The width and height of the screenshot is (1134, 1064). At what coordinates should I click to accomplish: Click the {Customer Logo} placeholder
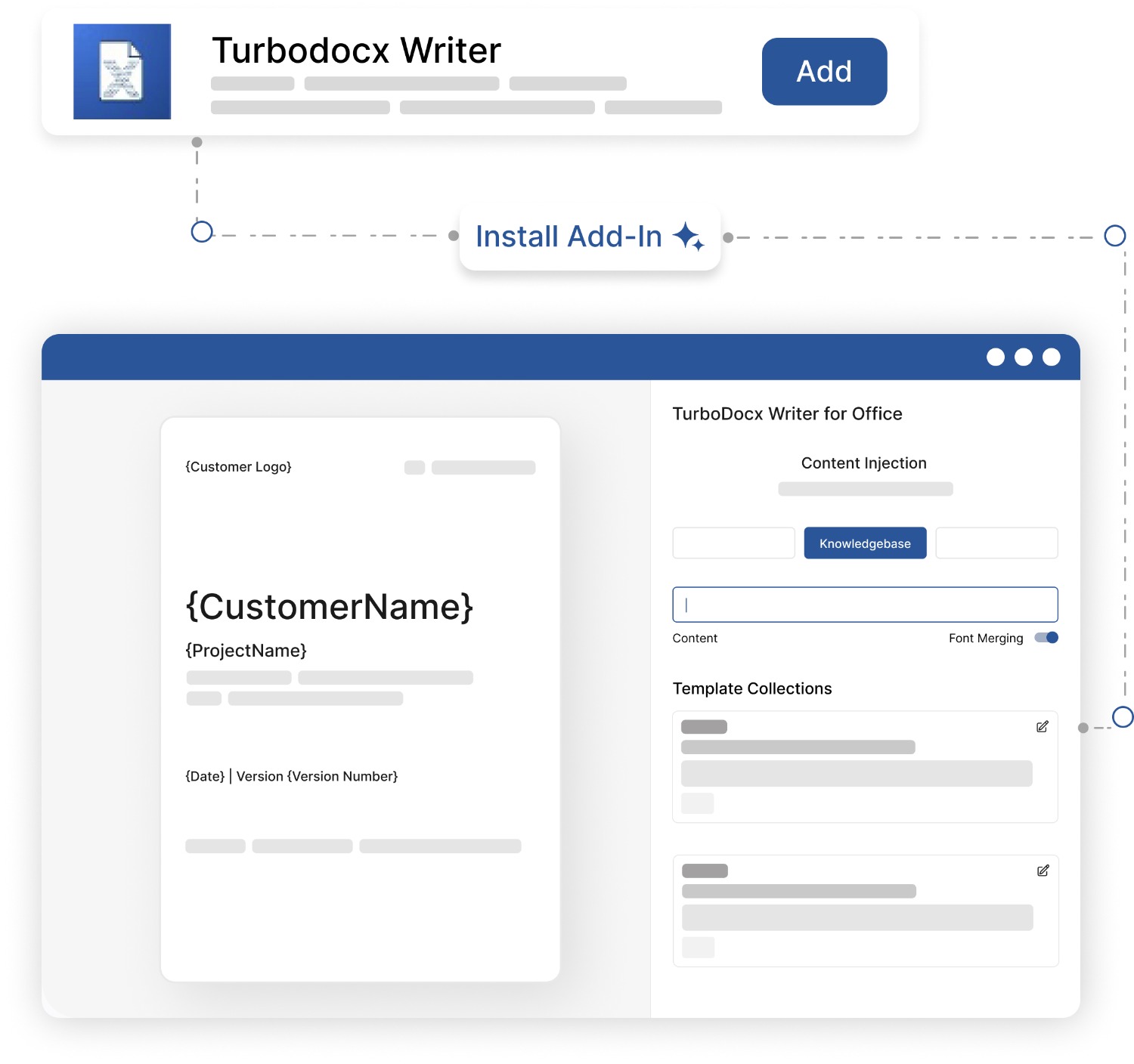click(238, 467)
